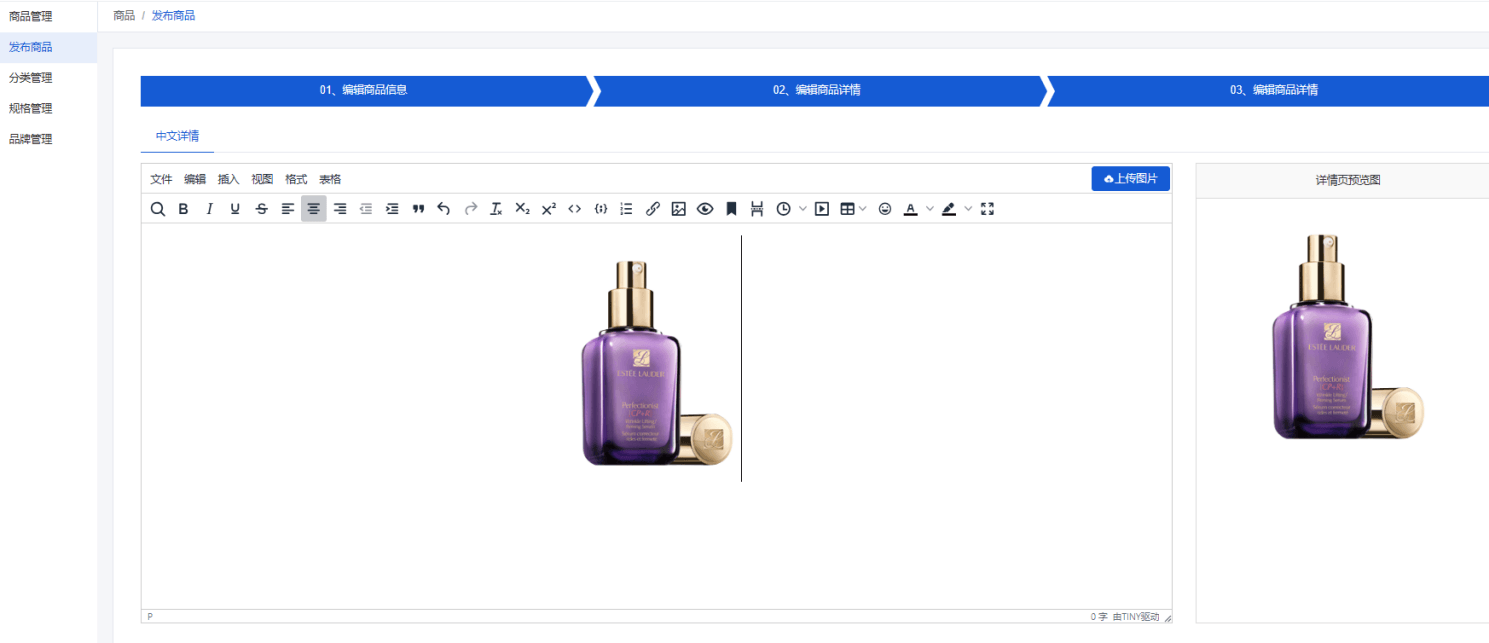Insert an anchor bookmark
The height and width of the screenshot is (643, 1489).
pyautogui.click(x=731, y=209)
